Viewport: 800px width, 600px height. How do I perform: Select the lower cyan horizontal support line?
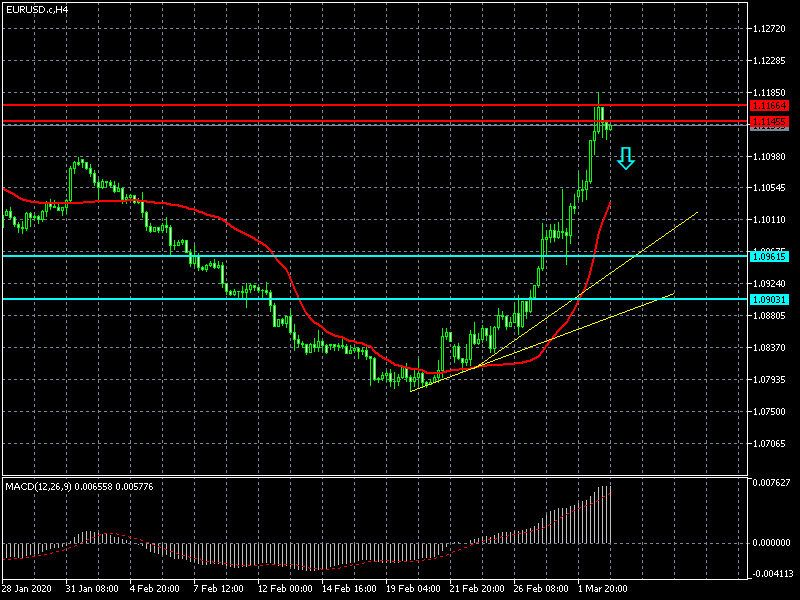point(300,299)
